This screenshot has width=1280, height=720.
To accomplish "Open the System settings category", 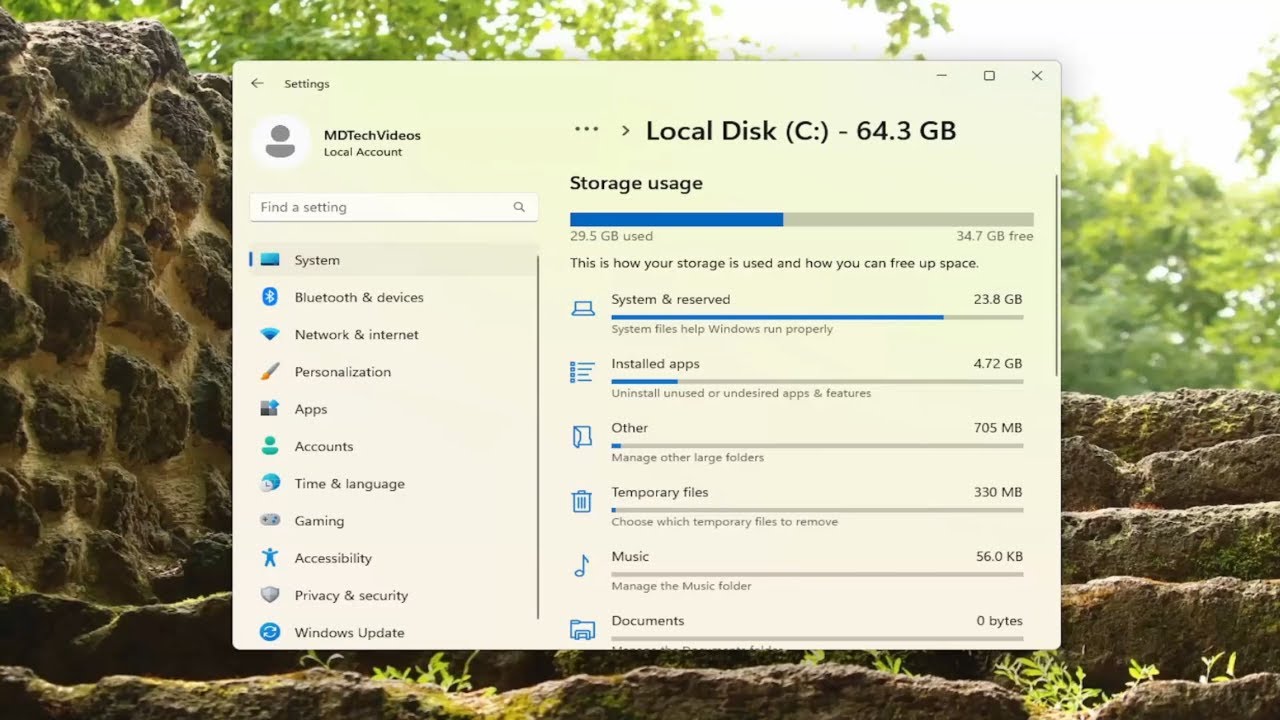I will 393,260.
